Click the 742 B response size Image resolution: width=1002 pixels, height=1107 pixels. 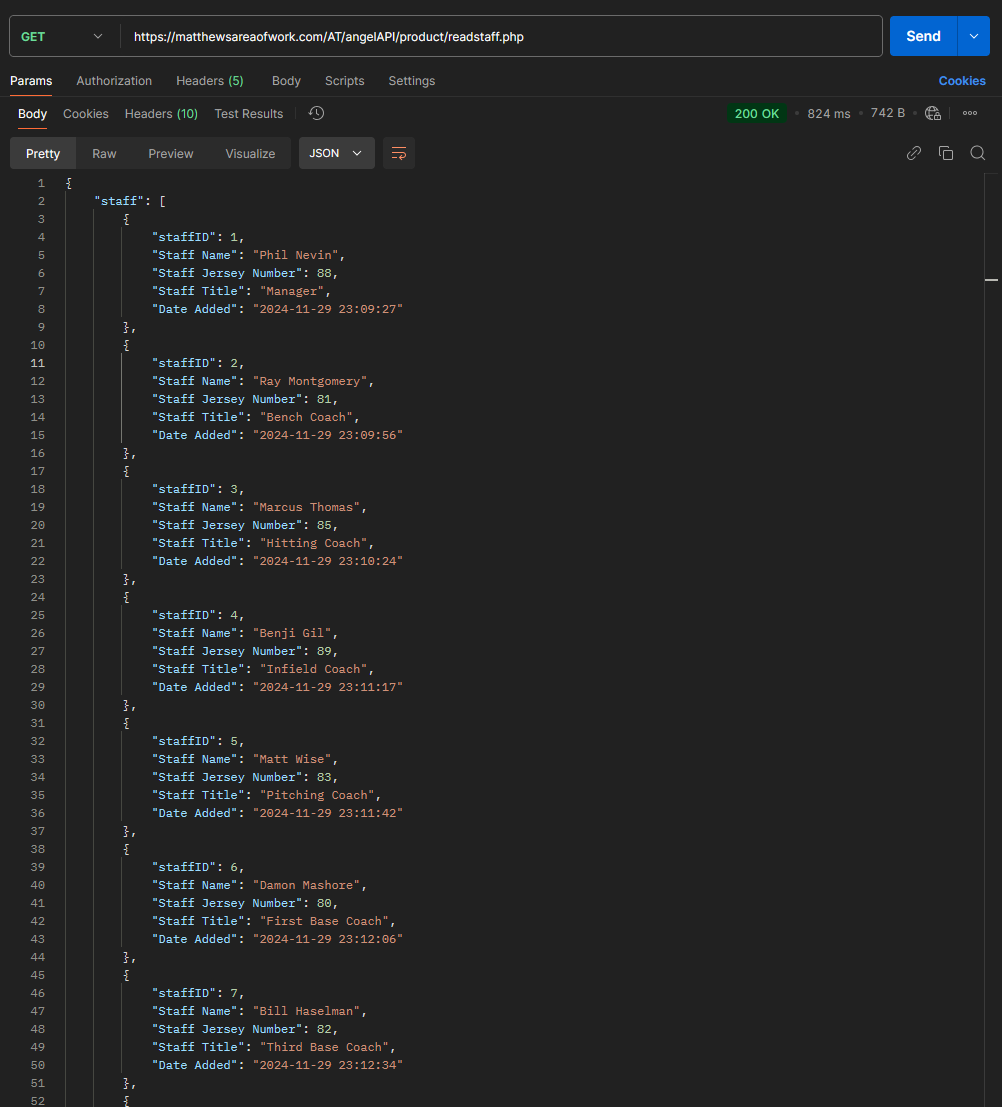click(888, 113)
